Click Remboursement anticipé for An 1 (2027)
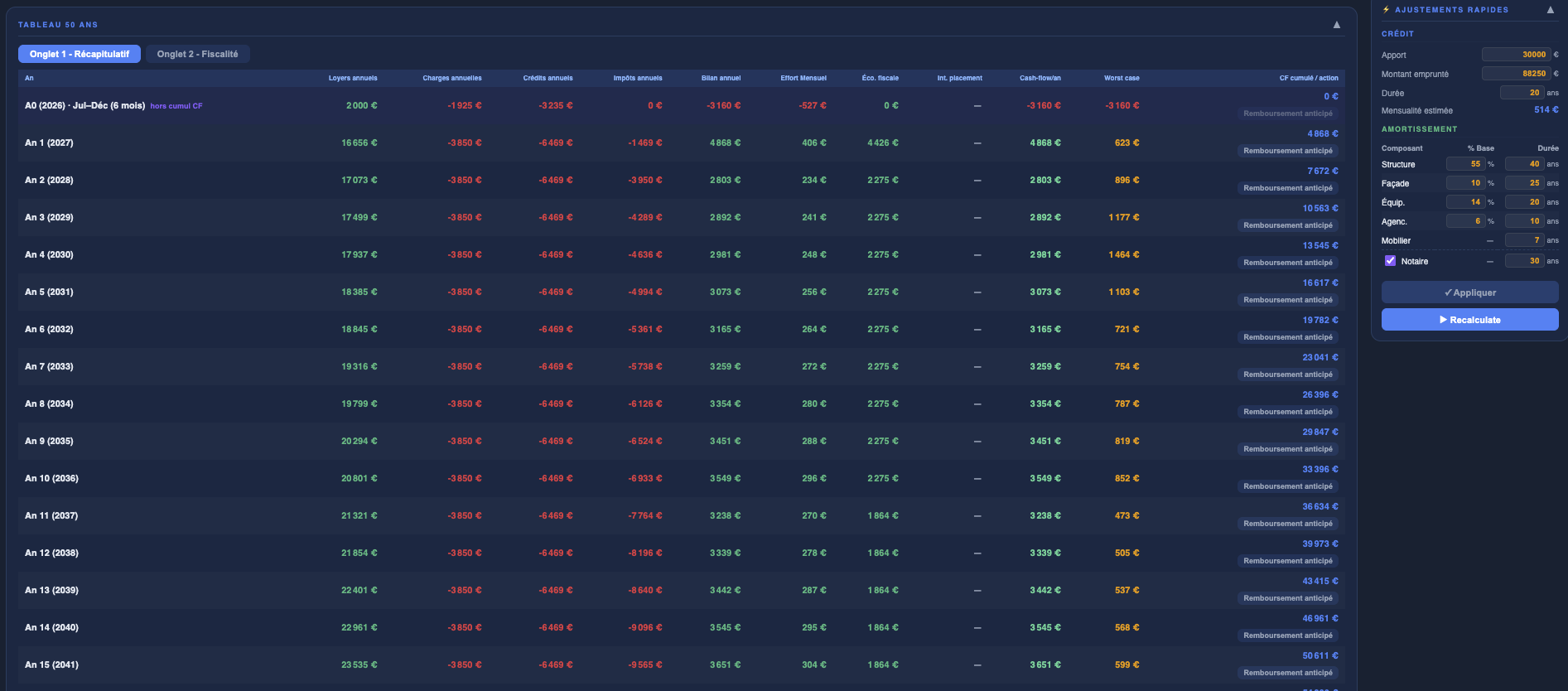Viewport: 1568px width, 691px height. (1287, 151)
